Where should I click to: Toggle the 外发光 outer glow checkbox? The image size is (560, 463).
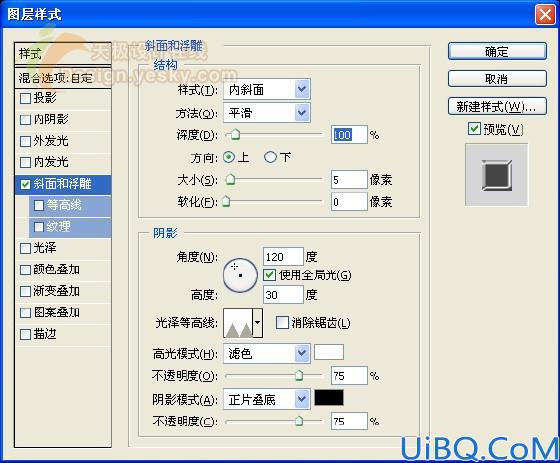point(25,141)
